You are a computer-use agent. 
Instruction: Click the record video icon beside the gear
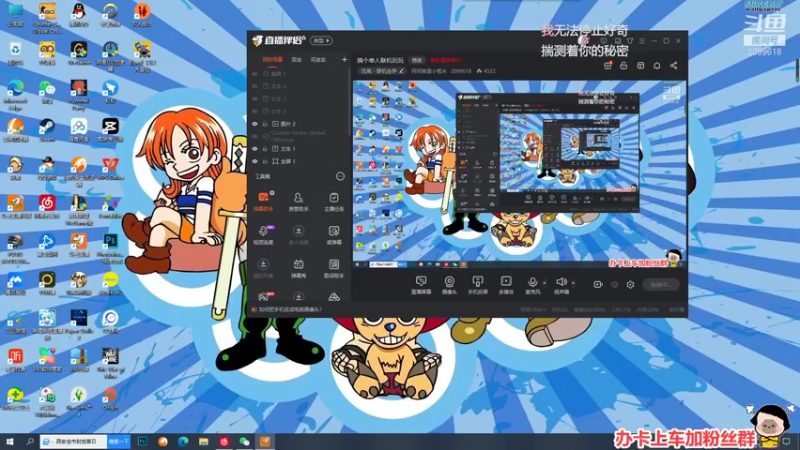click(x=598, y=284)
